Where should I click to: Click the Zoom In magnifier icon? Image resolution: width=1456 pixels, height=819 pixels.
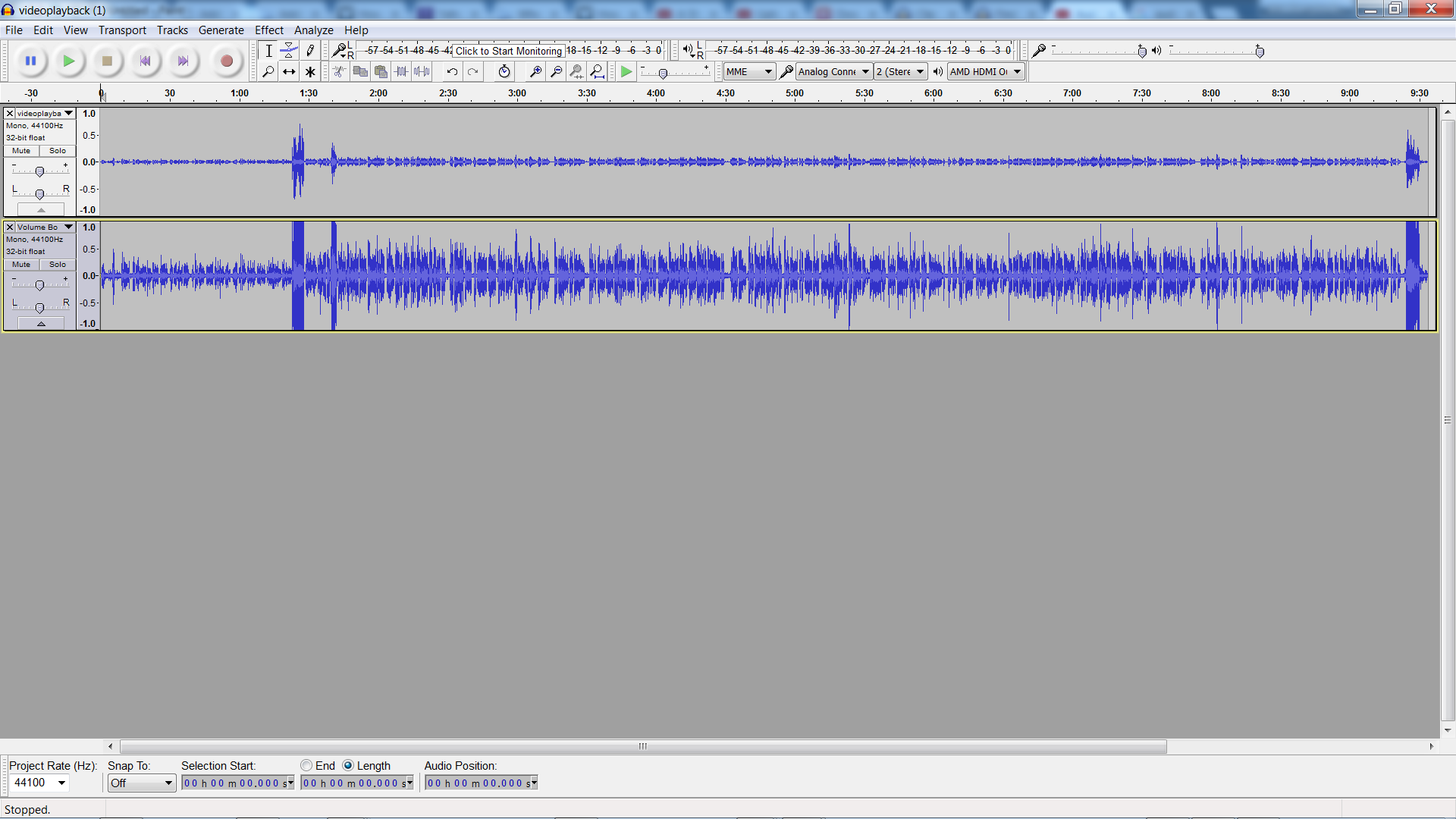pos(535,72)
